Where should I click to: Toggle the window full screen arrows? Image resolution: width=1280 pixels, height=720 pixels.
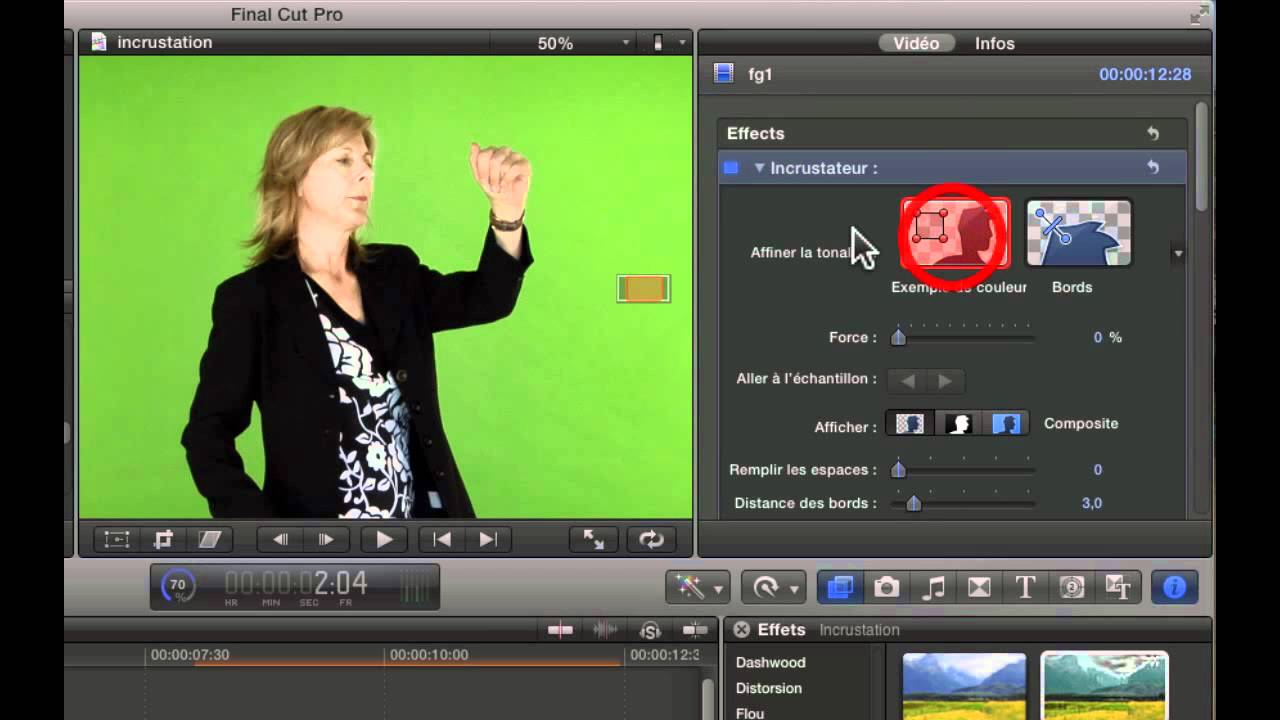click(1198, 14)
